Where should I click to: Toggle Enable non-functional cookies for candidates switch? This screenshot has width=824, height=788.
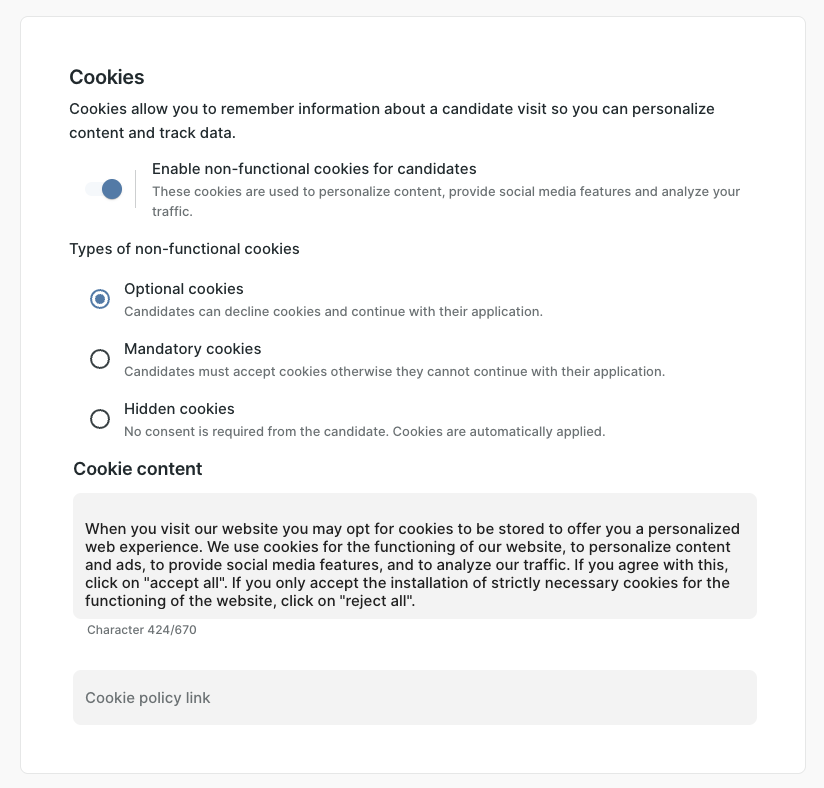[105, 189]
